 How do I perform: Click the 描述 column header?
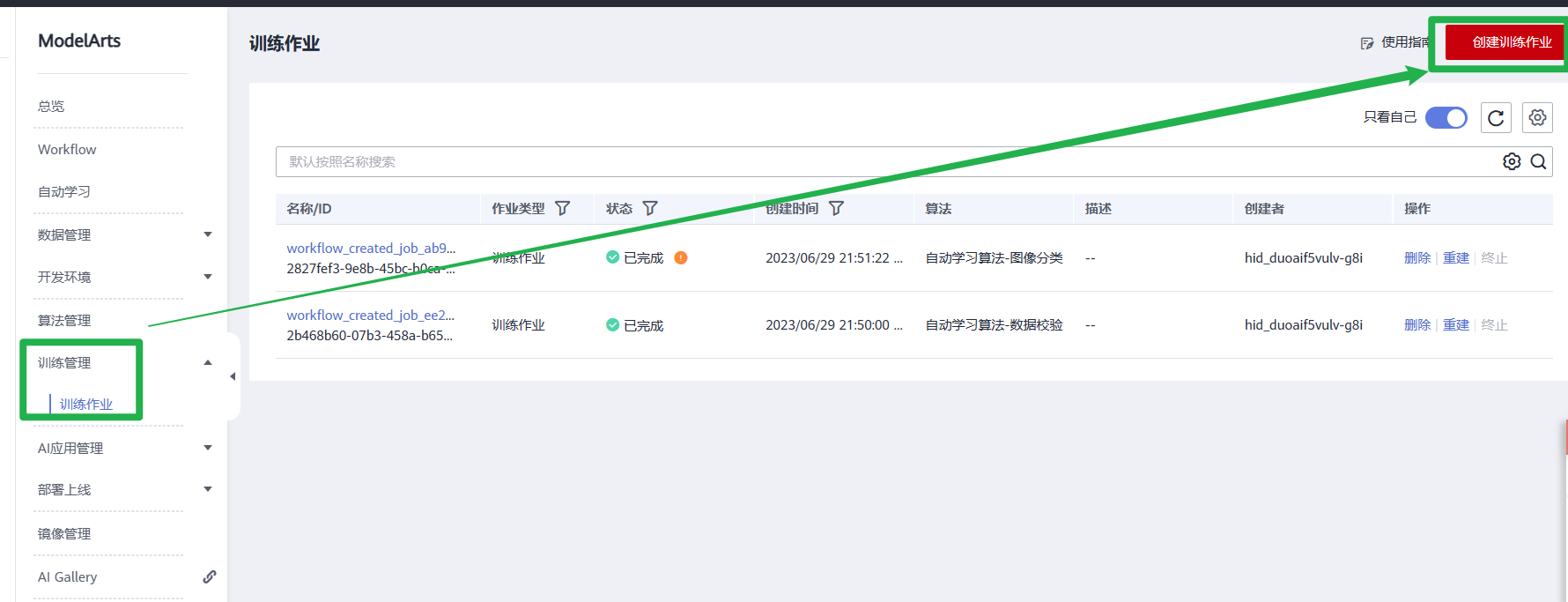pyautogui.click(x=1098, y=208)
